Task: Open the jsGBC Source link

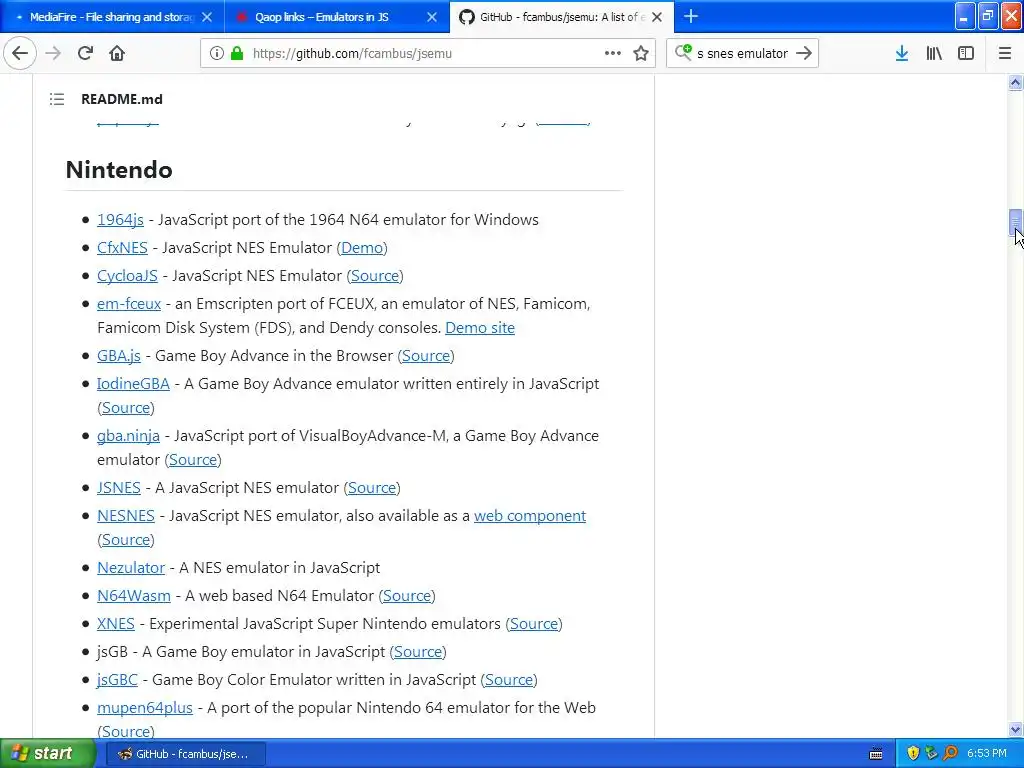Action: tap(509, 680)
